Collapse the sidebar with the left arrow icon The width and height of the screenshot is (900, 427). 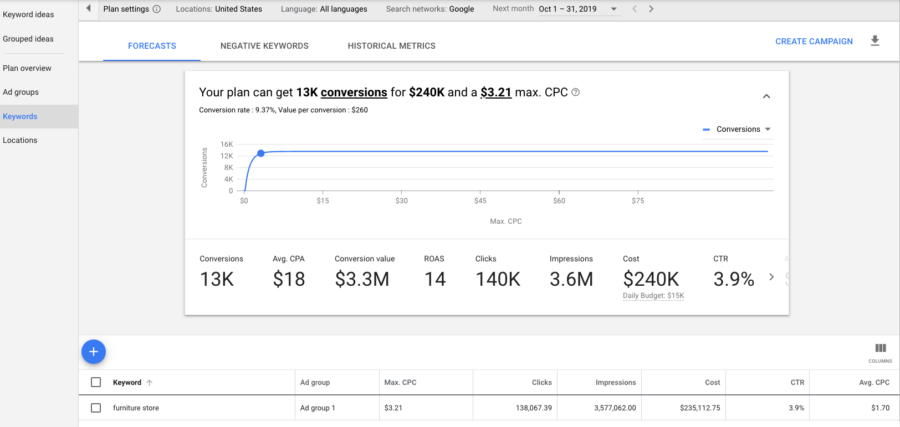pyautogui.click(x=88, y=9)
